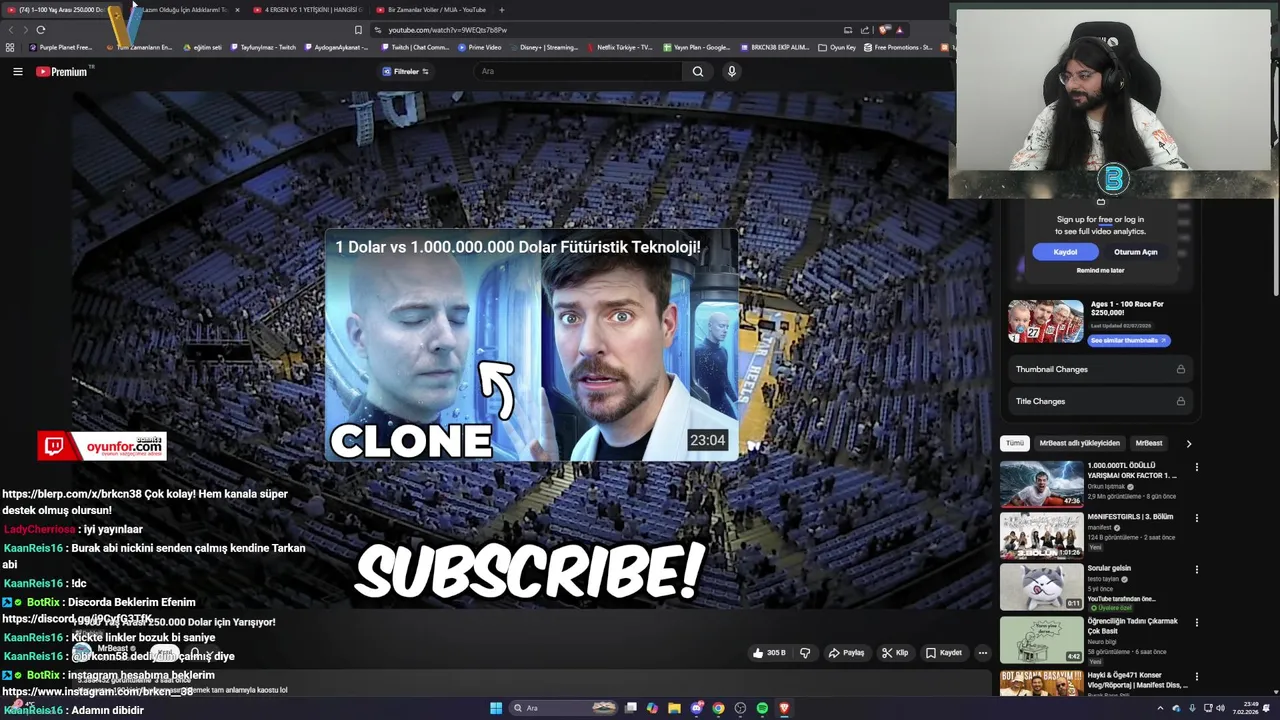This screenshot has height=720, width=1280.
Task: Open the Prime Video bookmark
Action: coord(480,47)
